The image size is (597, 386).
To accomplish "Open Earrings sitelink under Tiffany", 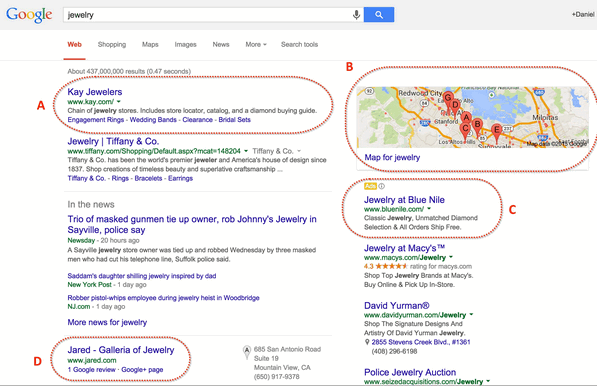I will [180, 178].
